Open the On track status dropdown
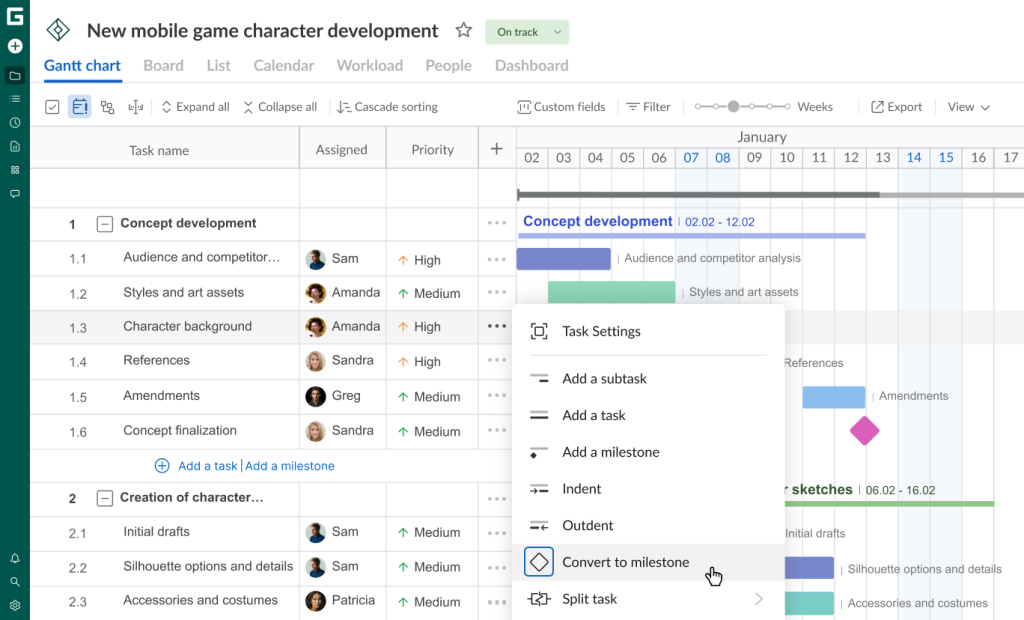This screenshot has height=620, width=1024. pyautogui.click(x=527, y=31)
